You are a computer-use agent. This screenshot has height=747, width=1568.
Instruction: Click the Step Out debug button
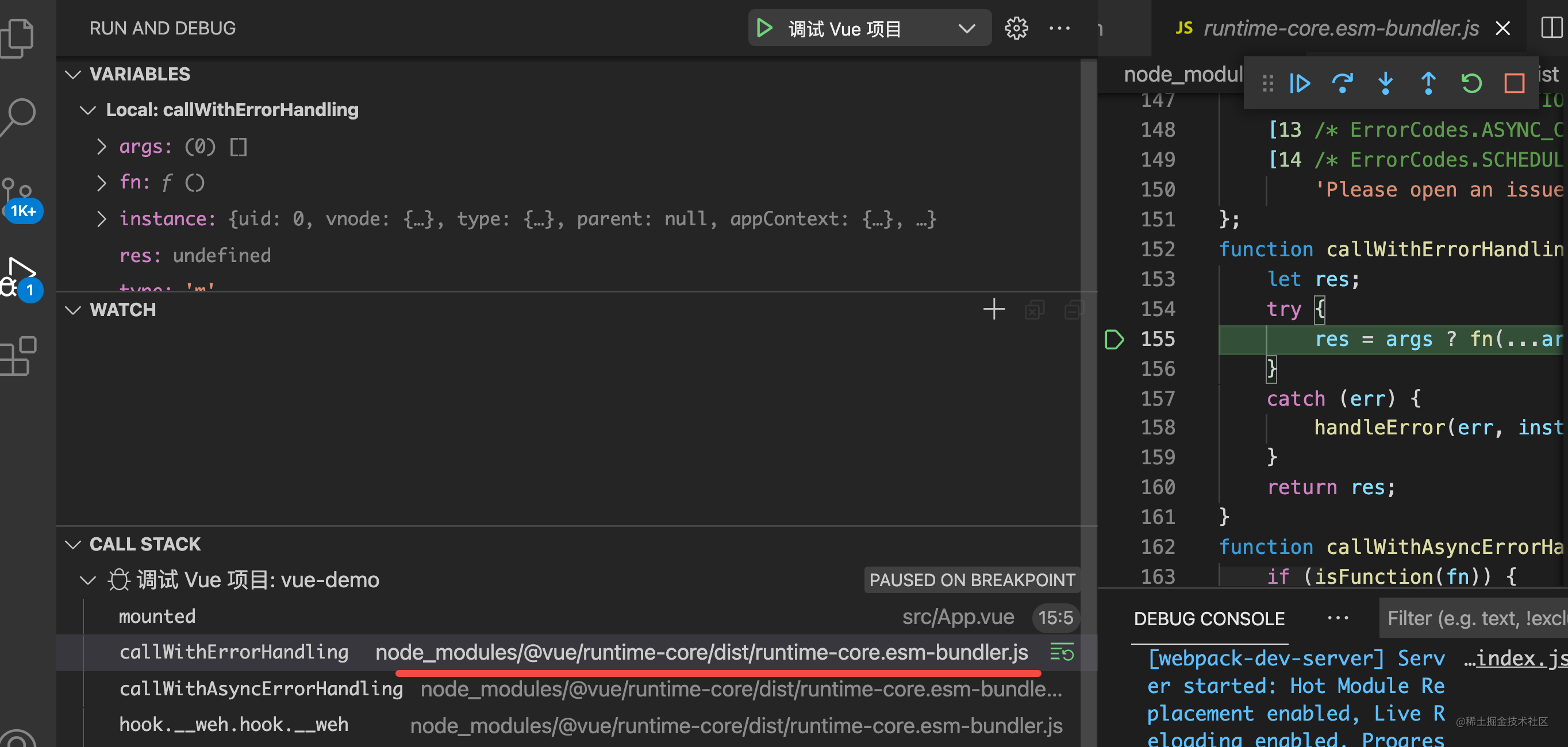(x=1428, y=83)
